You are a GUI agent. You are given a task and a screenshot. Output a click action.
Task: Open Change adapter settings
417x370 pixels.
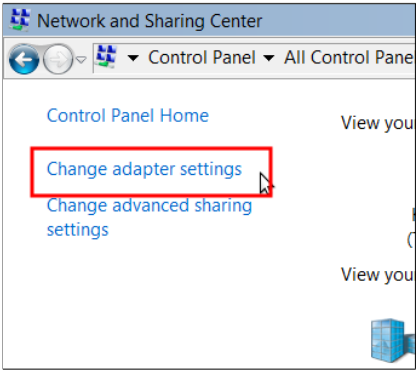tap(144, 169)
